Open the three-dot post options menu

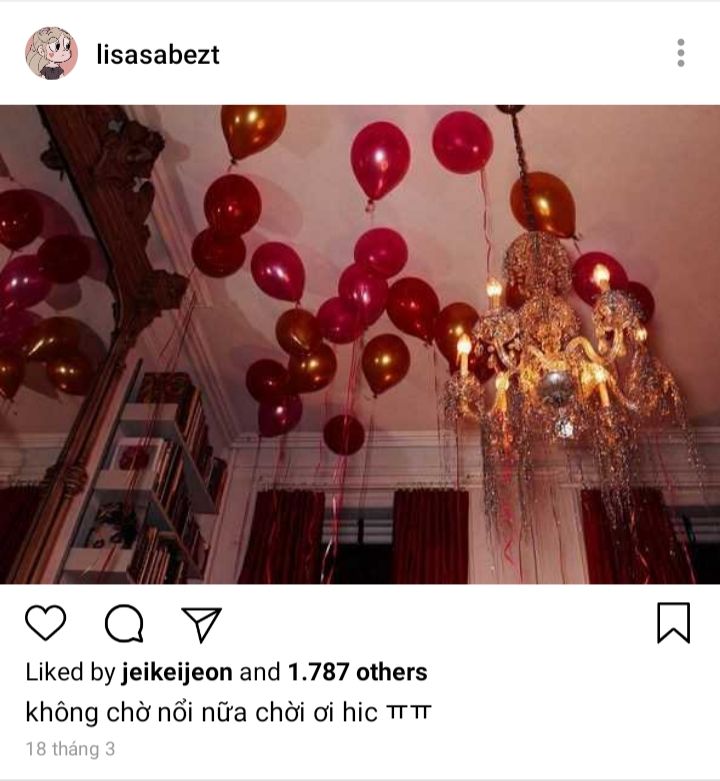tap(681, 53)
